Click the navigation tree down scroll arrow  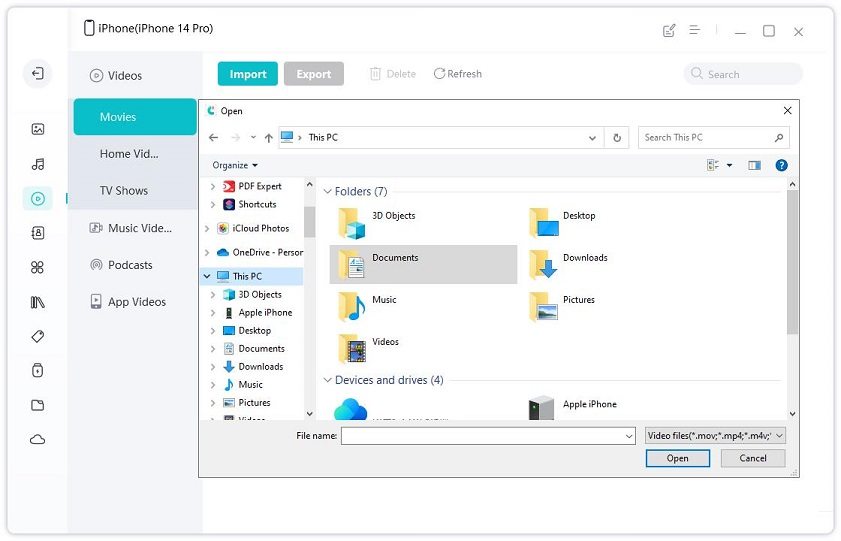click(x=309, y=414)
